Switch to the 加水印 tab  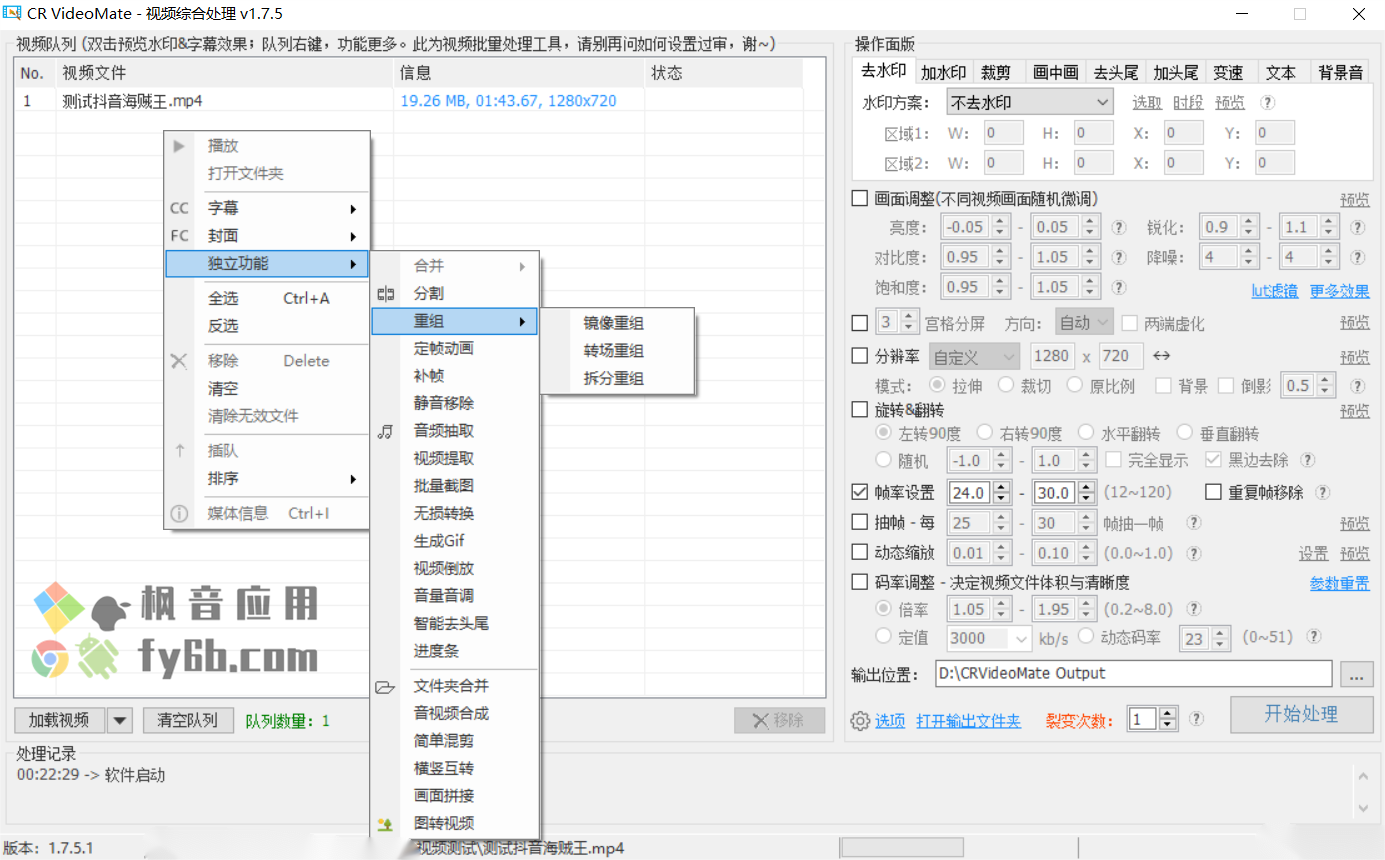[x=943, y=72]
